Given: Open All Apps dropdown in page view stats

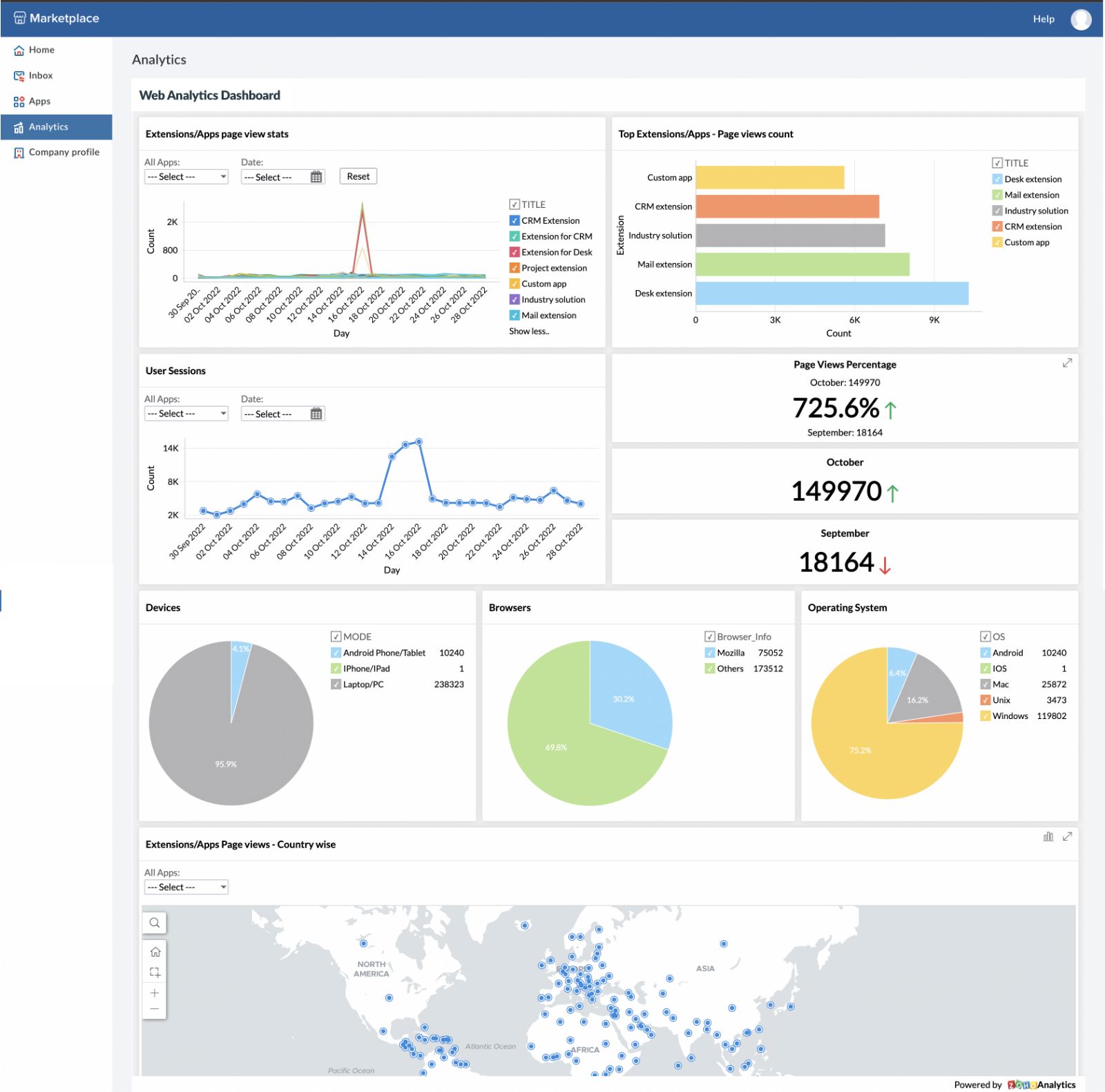Looking at the screenshot, I should point(186,177).
